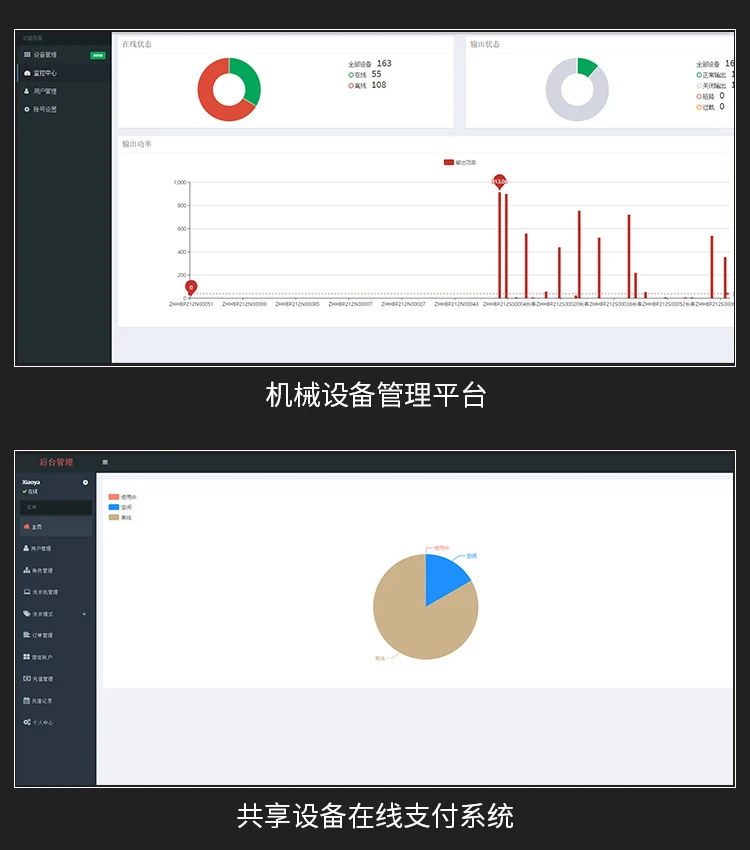Open 用户管理 in the top dark sidebar
Screen dimensions: 750x850
(40, 91)
